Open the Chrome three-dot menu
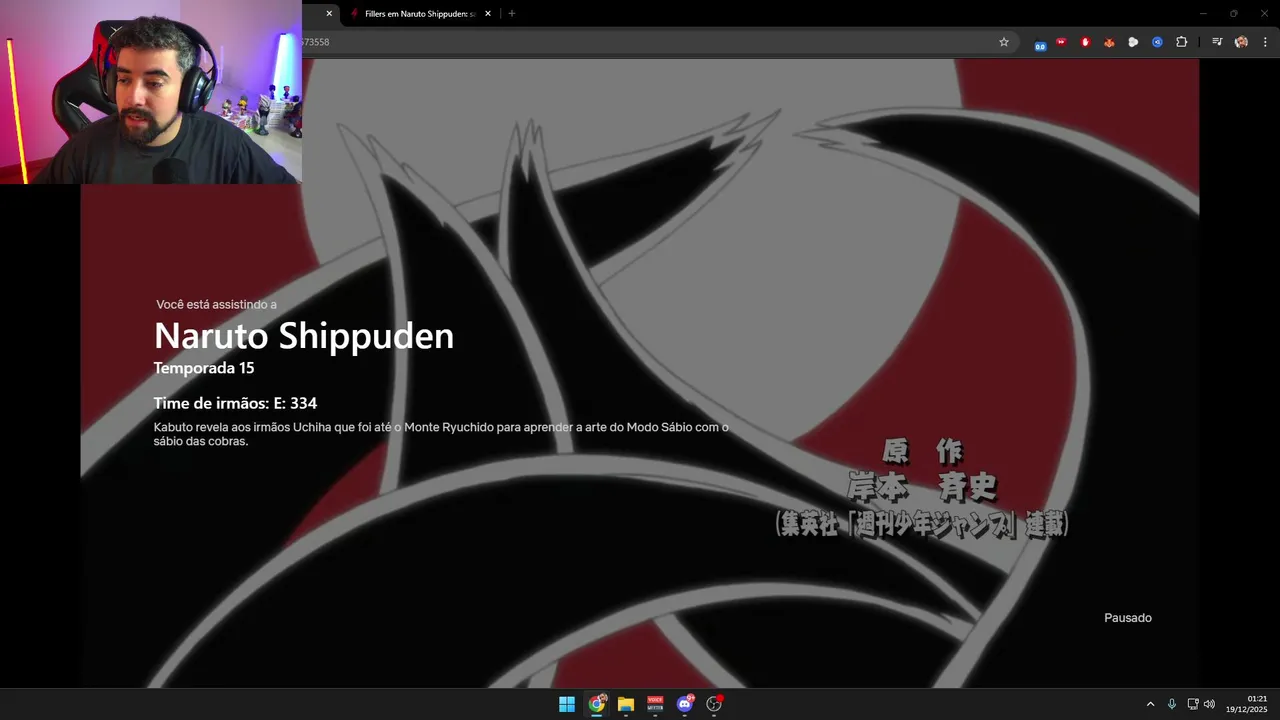This screenshot has height=720, width=1280. pyautogui.click(x=1265, y=42)
